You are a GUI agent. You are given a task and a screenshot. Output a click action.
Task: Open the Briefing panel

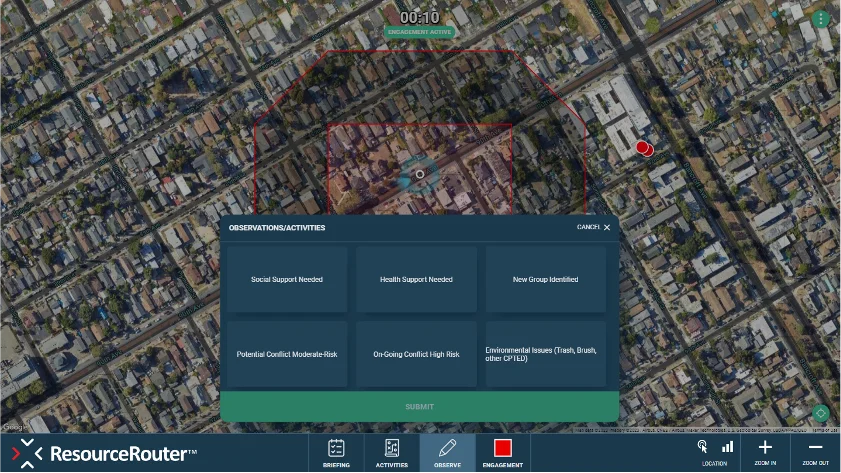[x=336, y=452]
